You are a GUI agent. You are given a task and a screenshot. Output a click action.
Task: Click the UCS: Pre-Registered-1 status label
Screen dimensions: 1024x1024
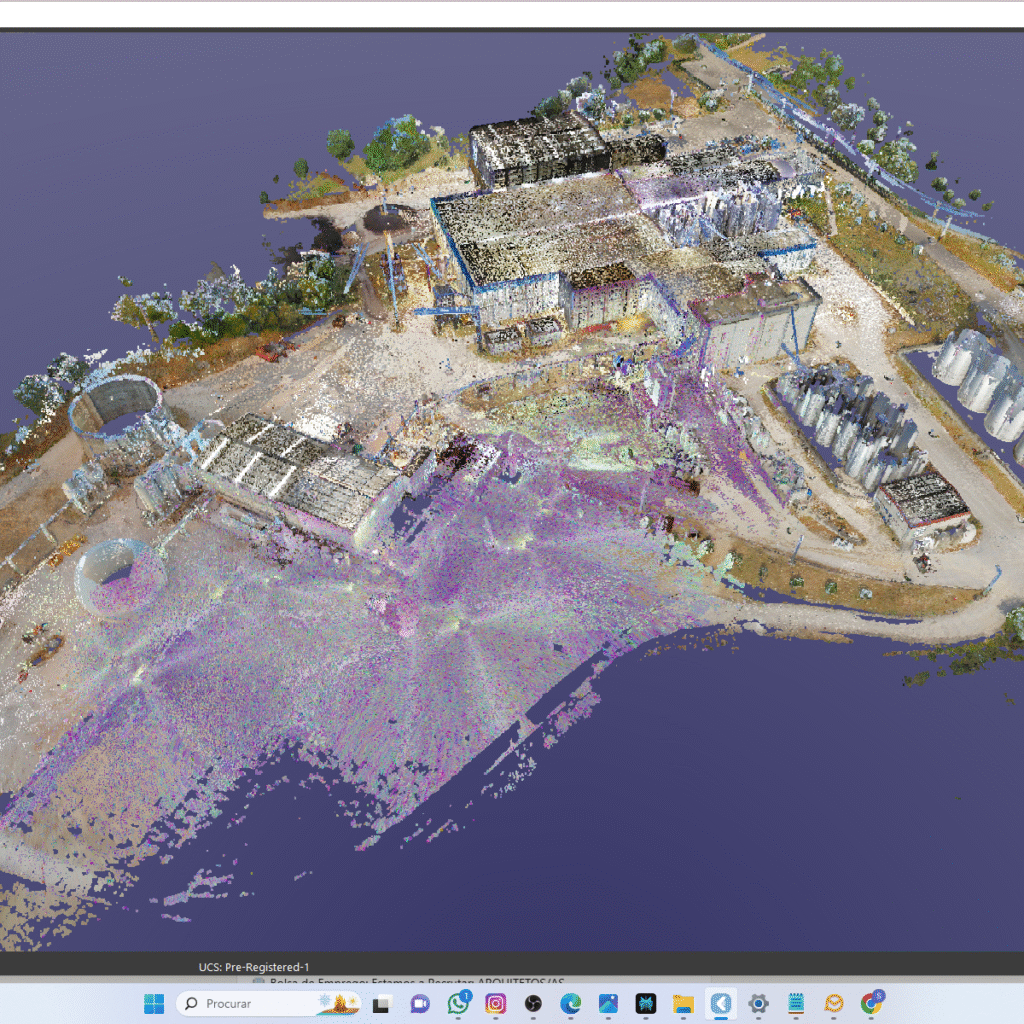coord(254,967)
